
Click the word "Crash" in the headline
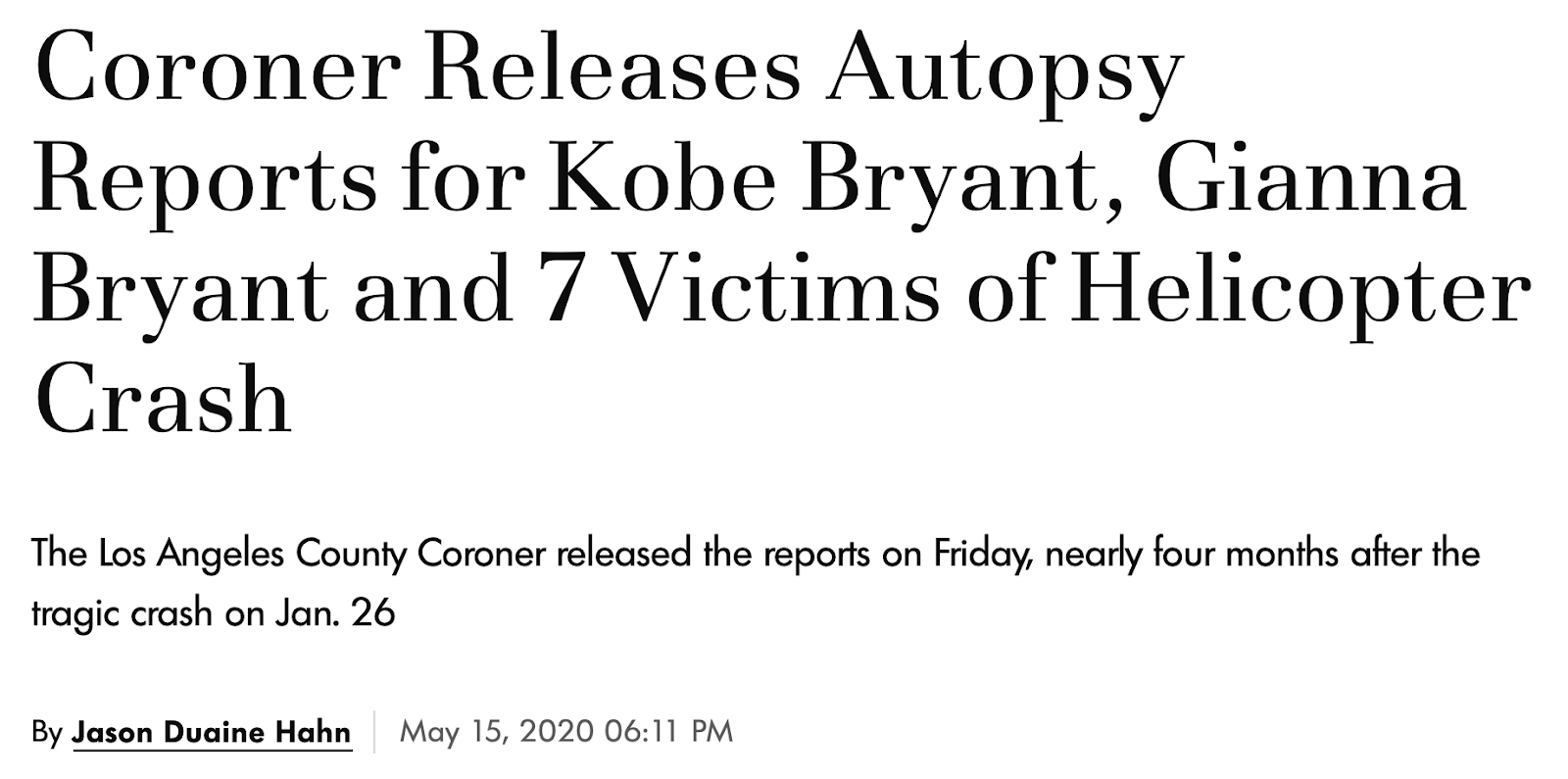tap(163, 400)
